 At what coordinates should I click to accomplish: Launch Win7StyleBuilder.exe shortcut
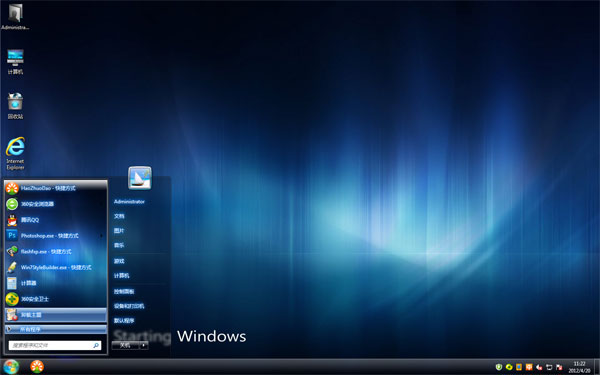click(x=56, y=267)
